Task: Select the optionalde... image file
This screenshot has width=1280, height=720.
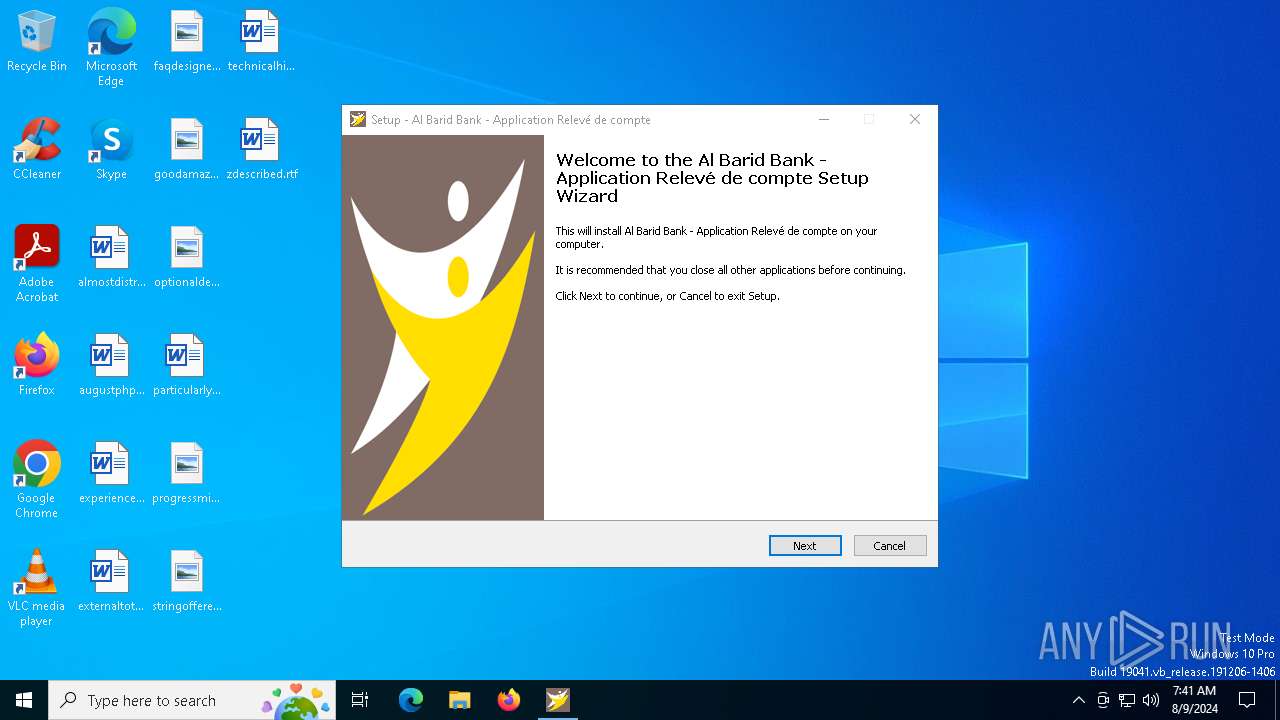Action: click(187, 257)
